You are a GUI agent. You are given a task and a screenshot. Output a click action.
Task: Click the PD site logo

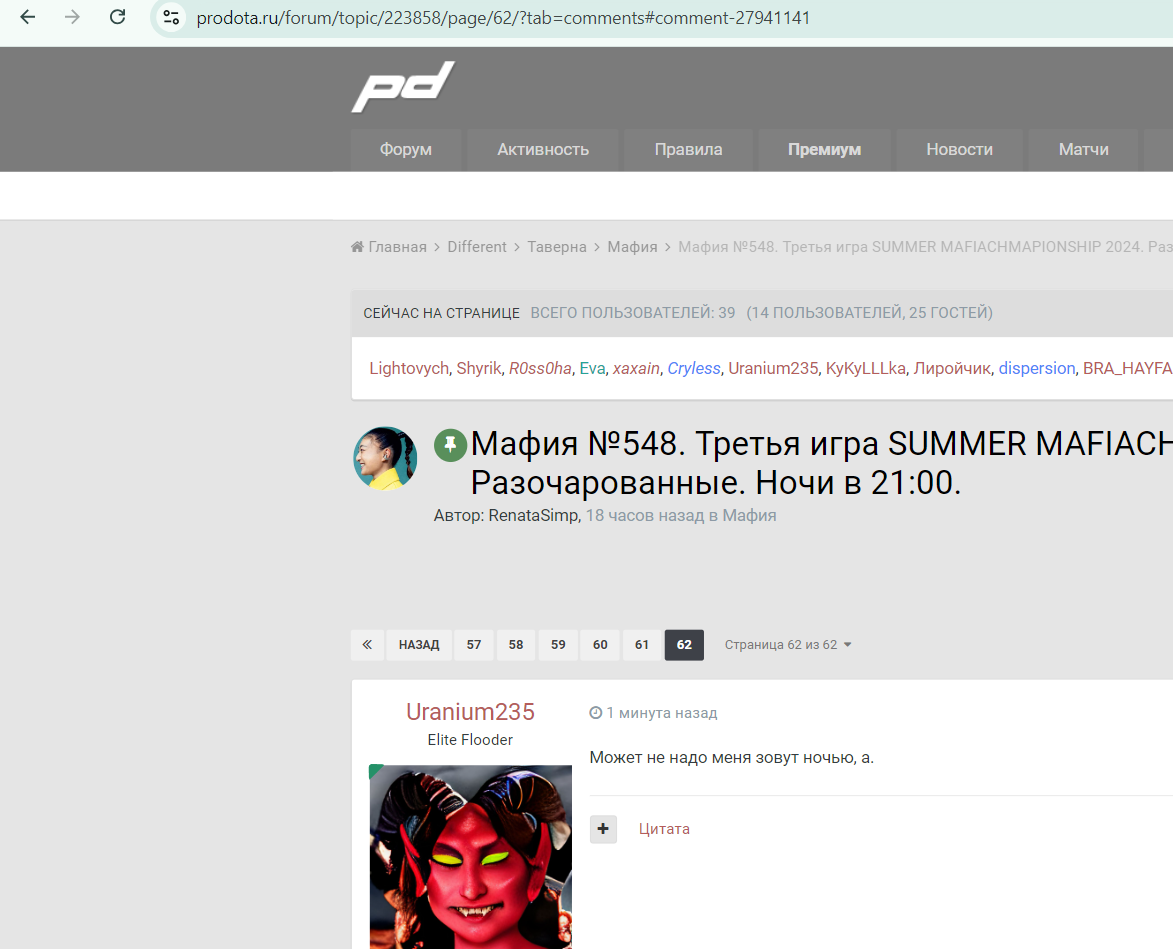coord(403,87)
